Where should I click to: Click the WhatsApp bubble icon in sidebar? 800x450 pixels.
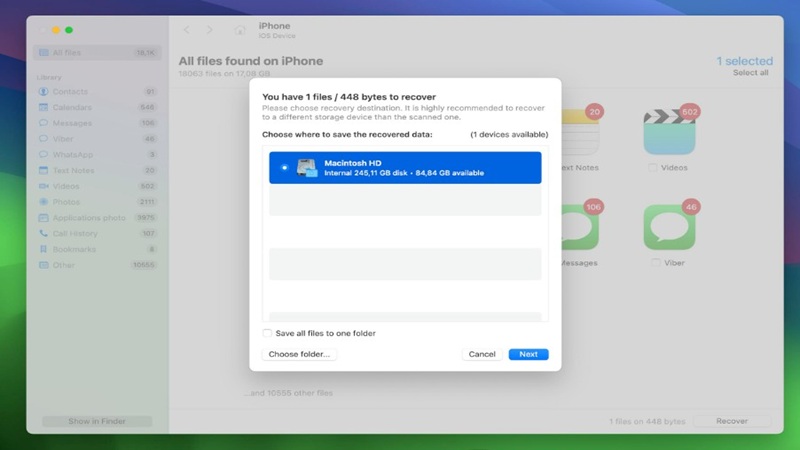point(43,155)
